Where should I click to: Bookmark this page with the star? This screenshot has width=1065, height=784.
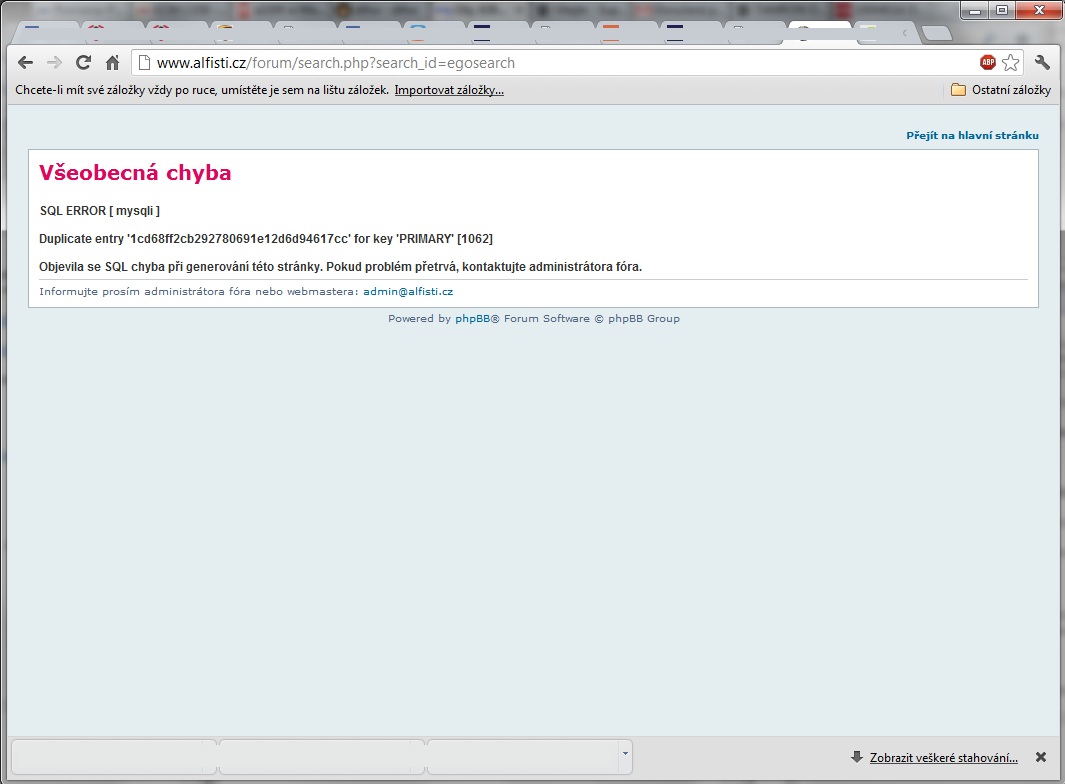[x=1011, y=63]
